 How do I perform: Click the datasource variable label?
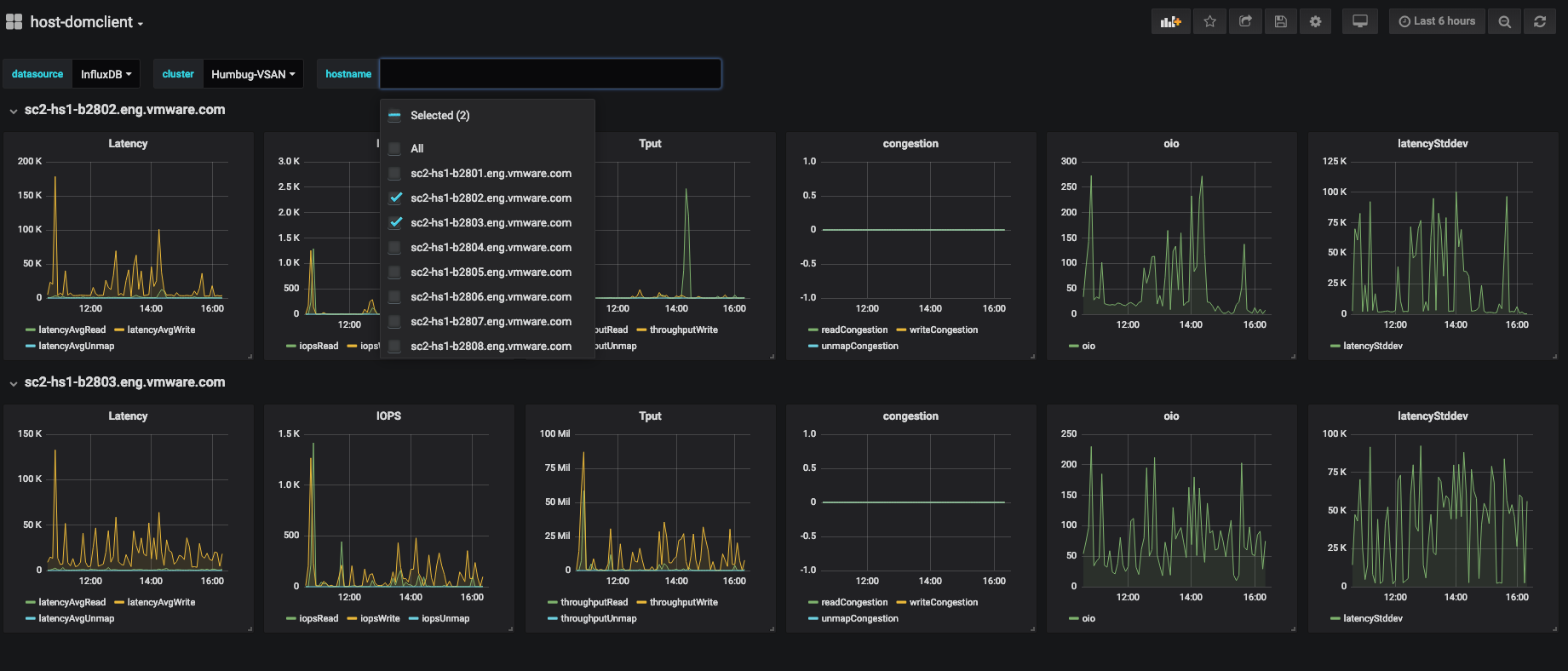coord(37,74)
